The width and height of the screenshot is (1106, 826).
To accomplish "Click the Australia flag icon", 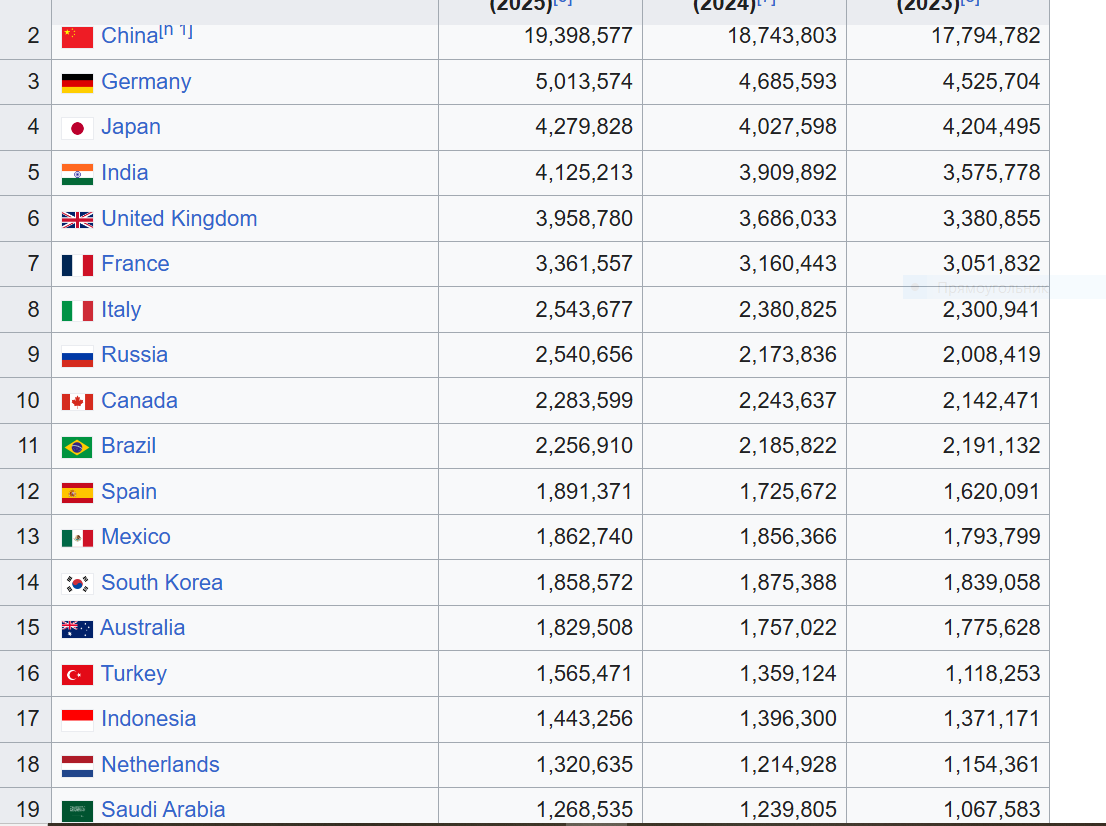I will (x=77, y=629).
